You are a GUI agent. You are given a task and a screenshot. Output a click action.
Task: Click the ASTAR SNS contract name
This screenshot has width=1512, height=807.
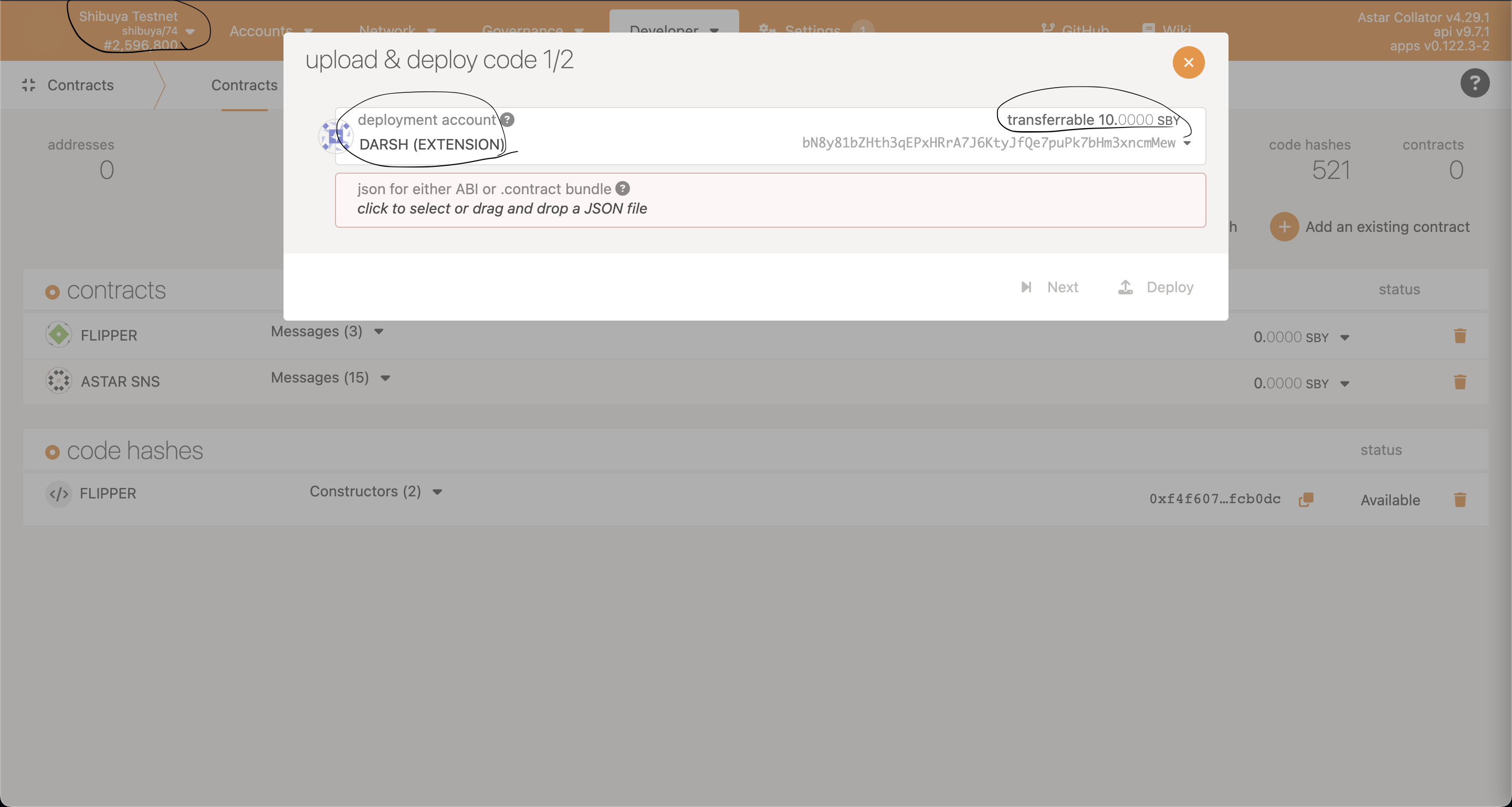120,382
